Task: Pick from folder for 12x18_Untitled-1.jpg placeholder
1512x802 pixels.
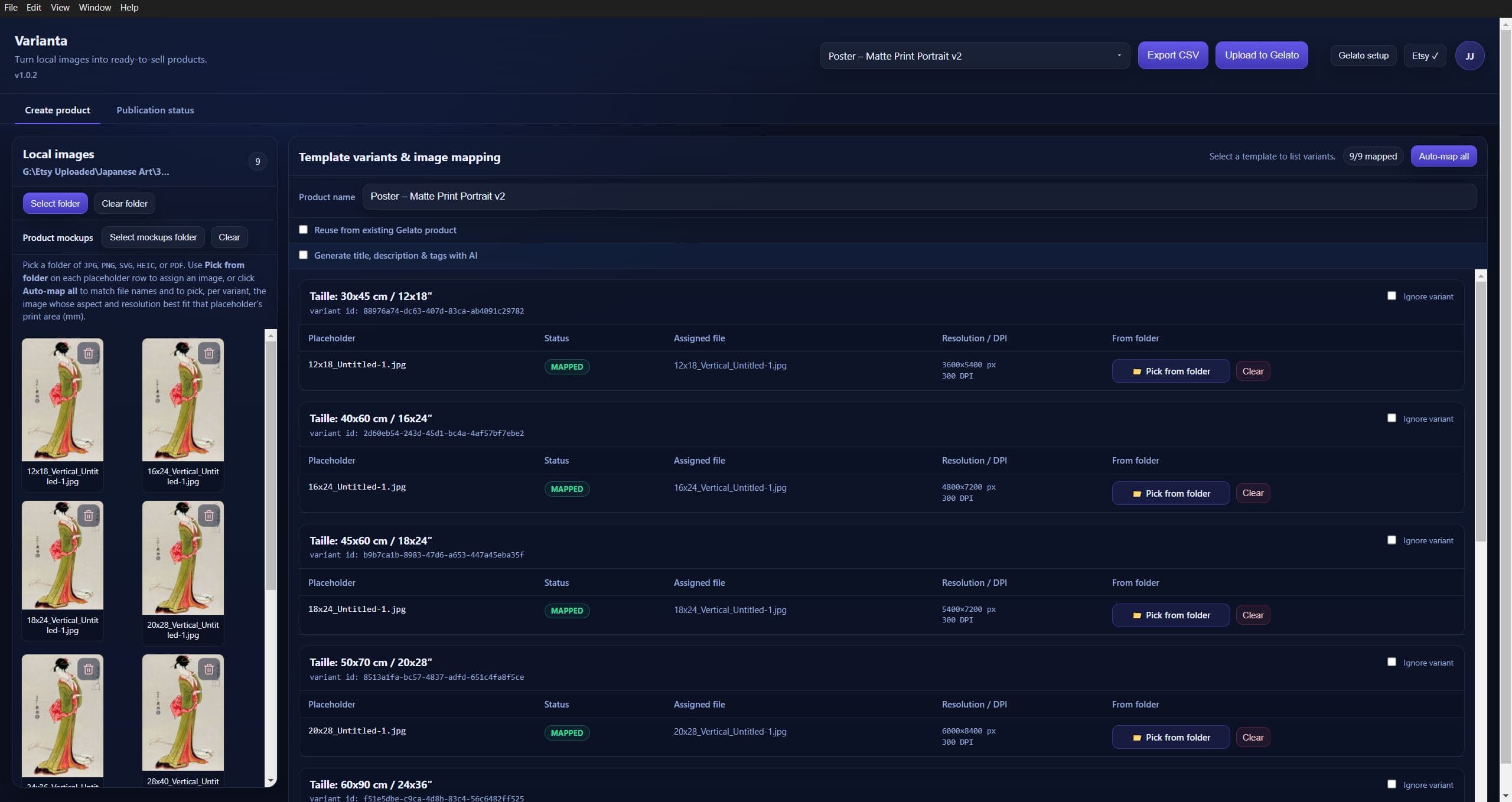Action: pyautogui.click(x=1171, y=371)
